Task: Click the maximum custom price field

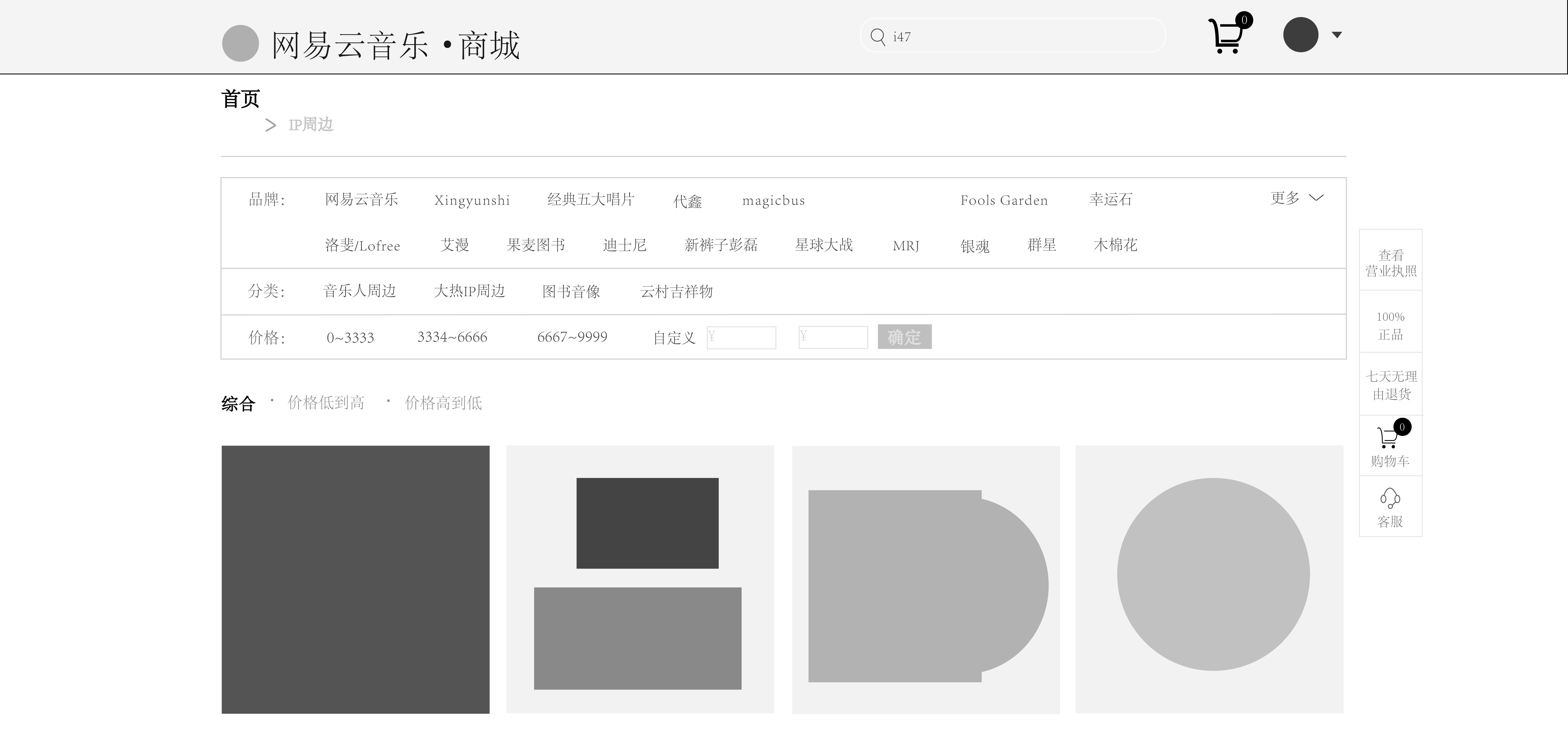Action: 833,337
